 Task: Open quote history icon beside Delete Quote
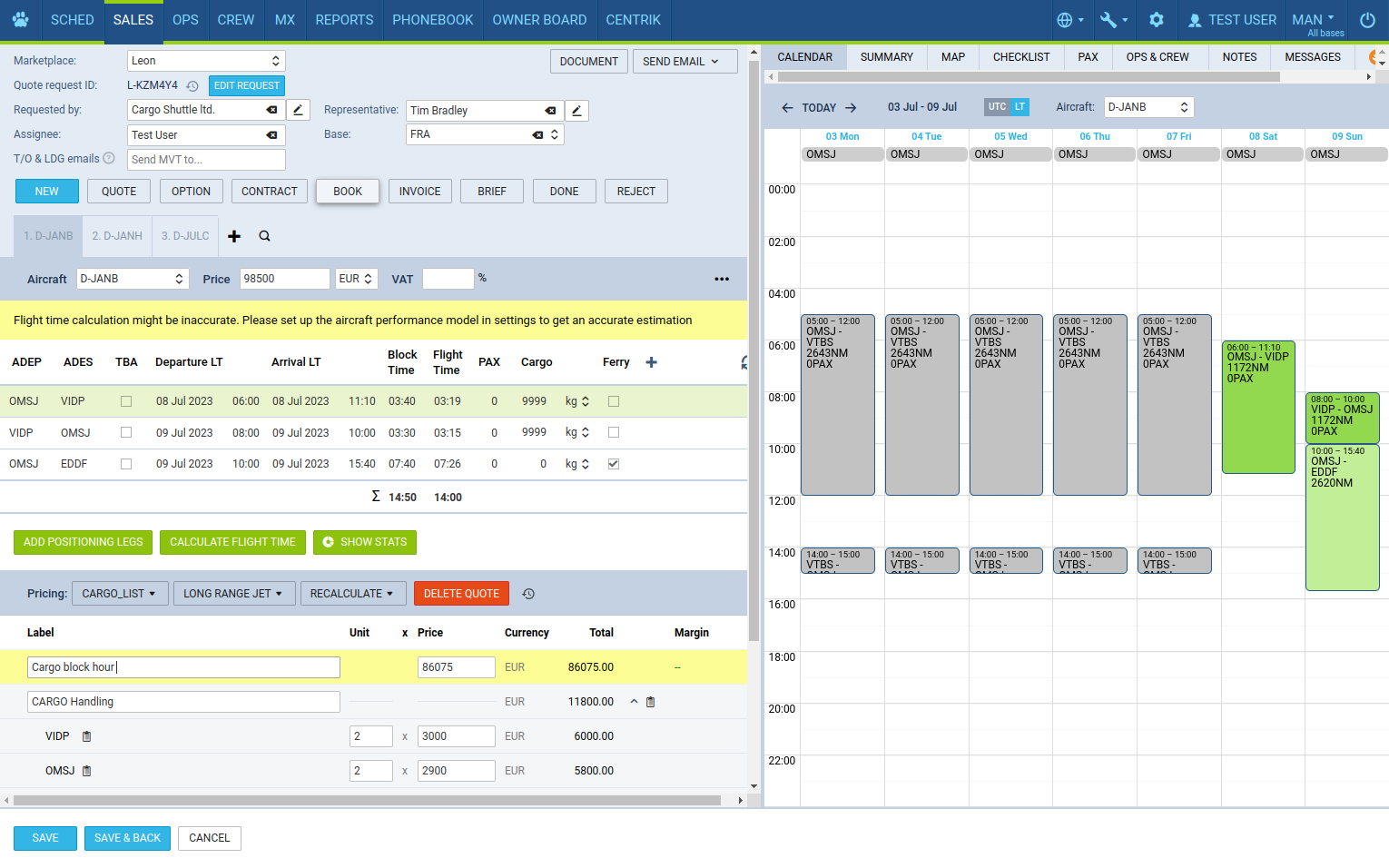pyautogui.click(x=528, y=594)
